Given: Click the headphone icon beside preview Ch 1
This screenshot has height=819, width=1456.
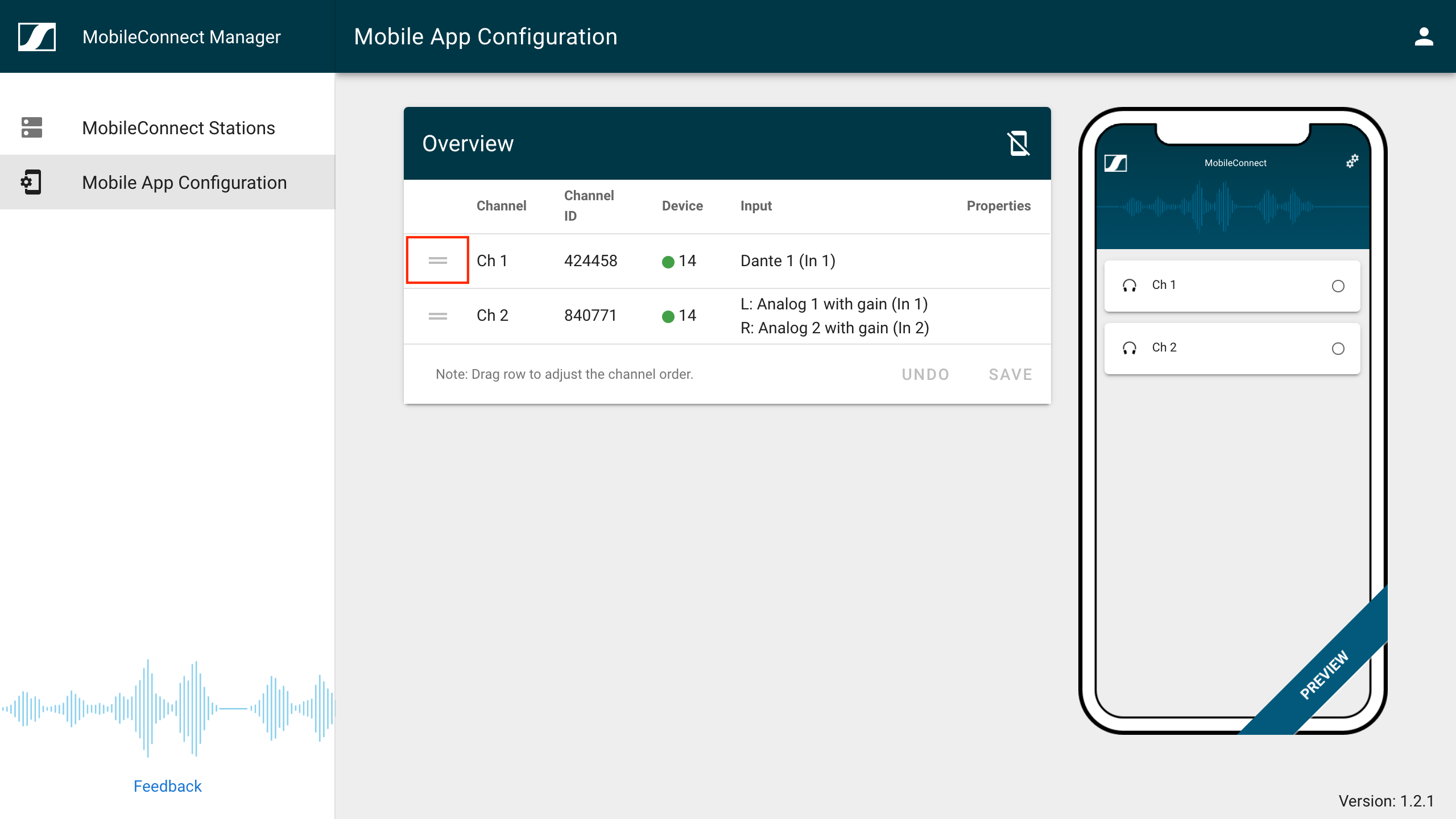Looking at the screenshot, I should point(1130,286).
